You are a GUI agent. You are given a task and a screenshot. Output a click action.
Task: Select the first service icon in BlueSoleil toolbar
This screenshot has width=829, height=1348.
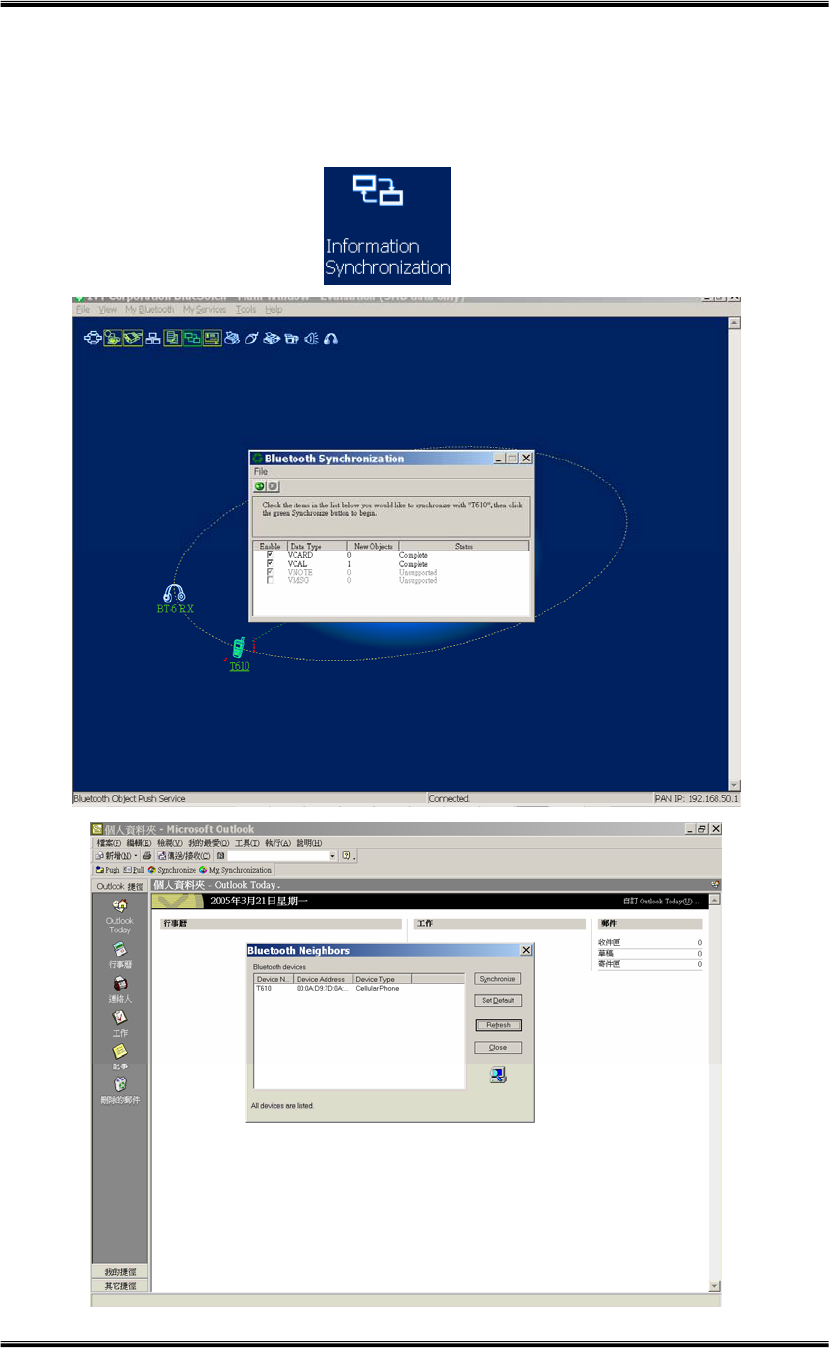point(92,338)
